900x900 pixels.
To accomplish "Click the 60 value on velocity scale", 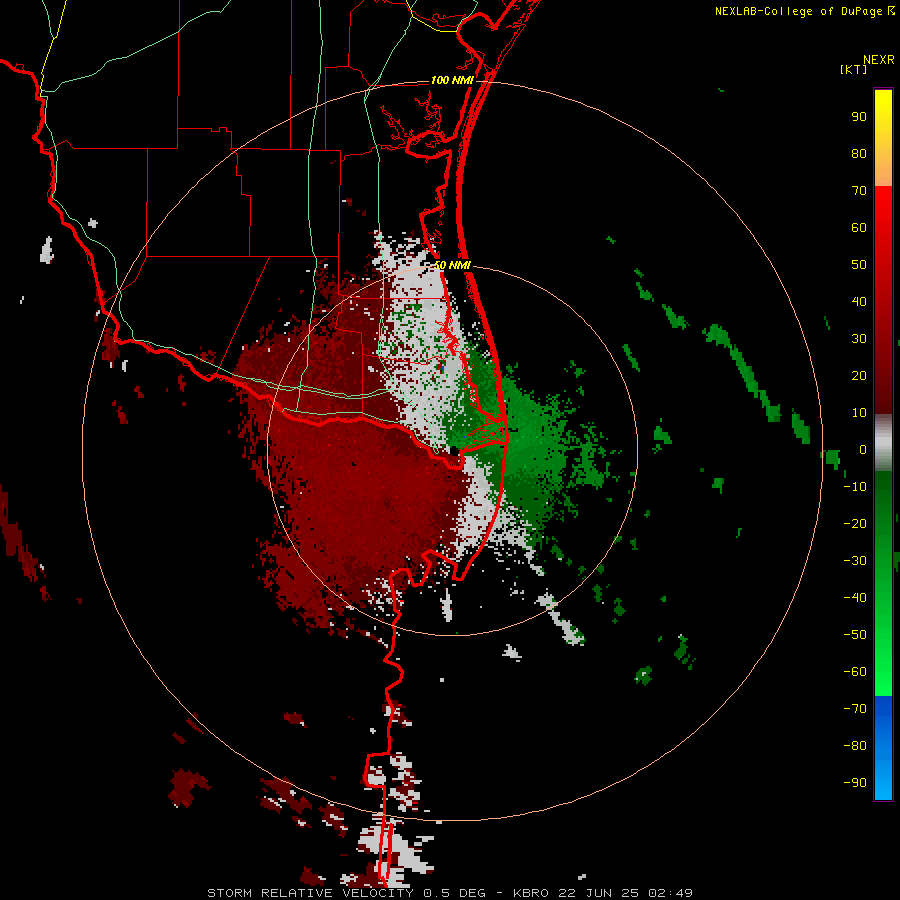I will 859,227.
